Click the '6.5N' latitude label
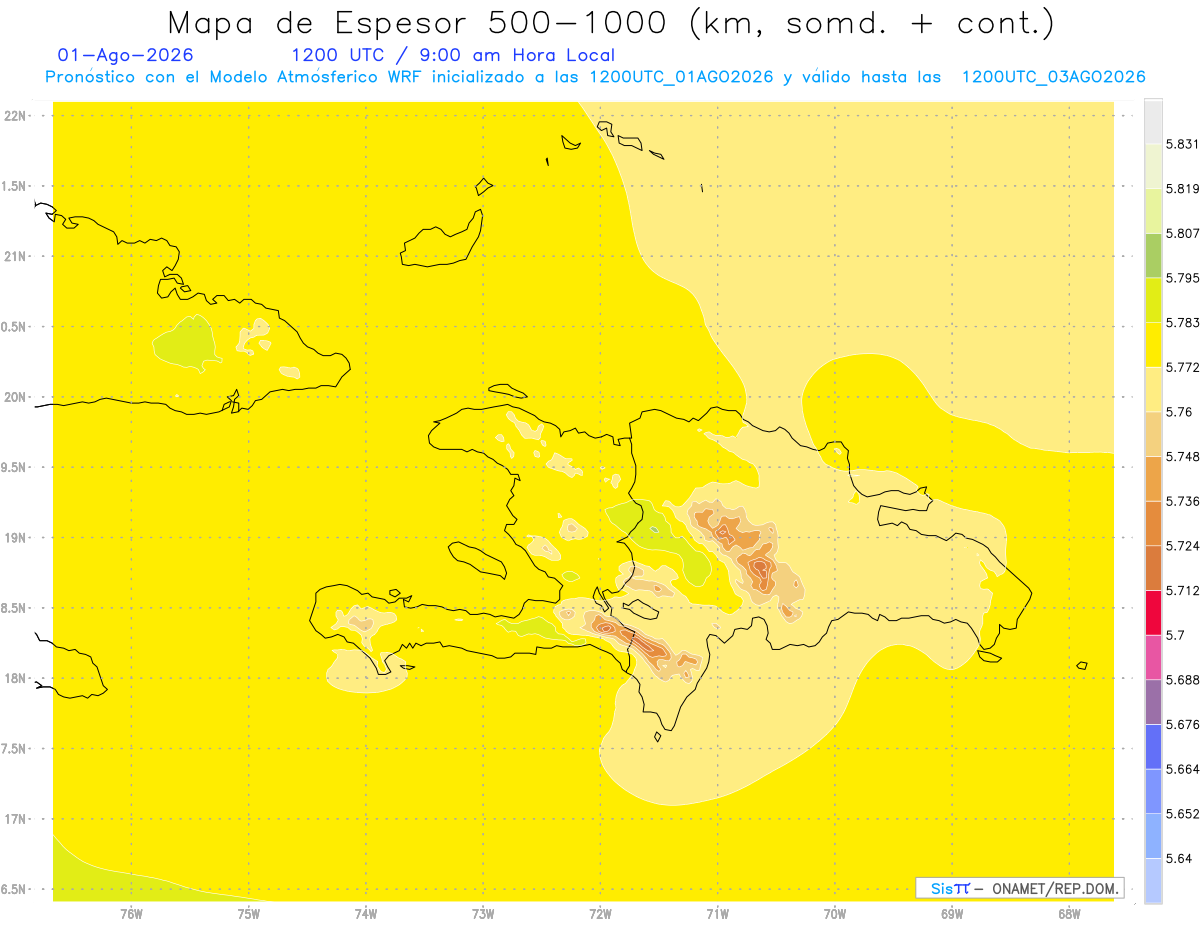This screenshot has height=927, width=1200. (x=15, y=889)
